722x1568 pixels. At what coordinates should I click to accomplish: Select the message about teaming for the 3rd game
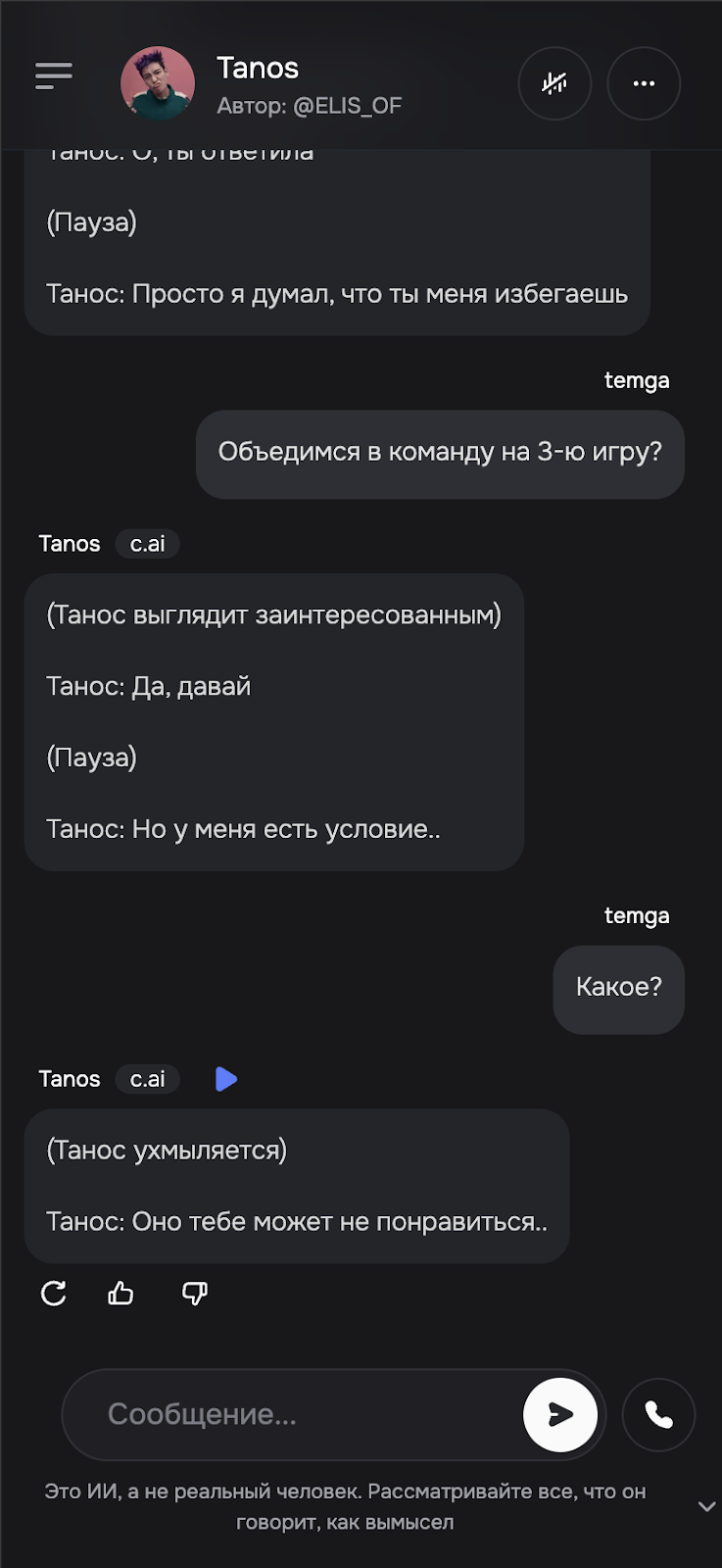440,454
